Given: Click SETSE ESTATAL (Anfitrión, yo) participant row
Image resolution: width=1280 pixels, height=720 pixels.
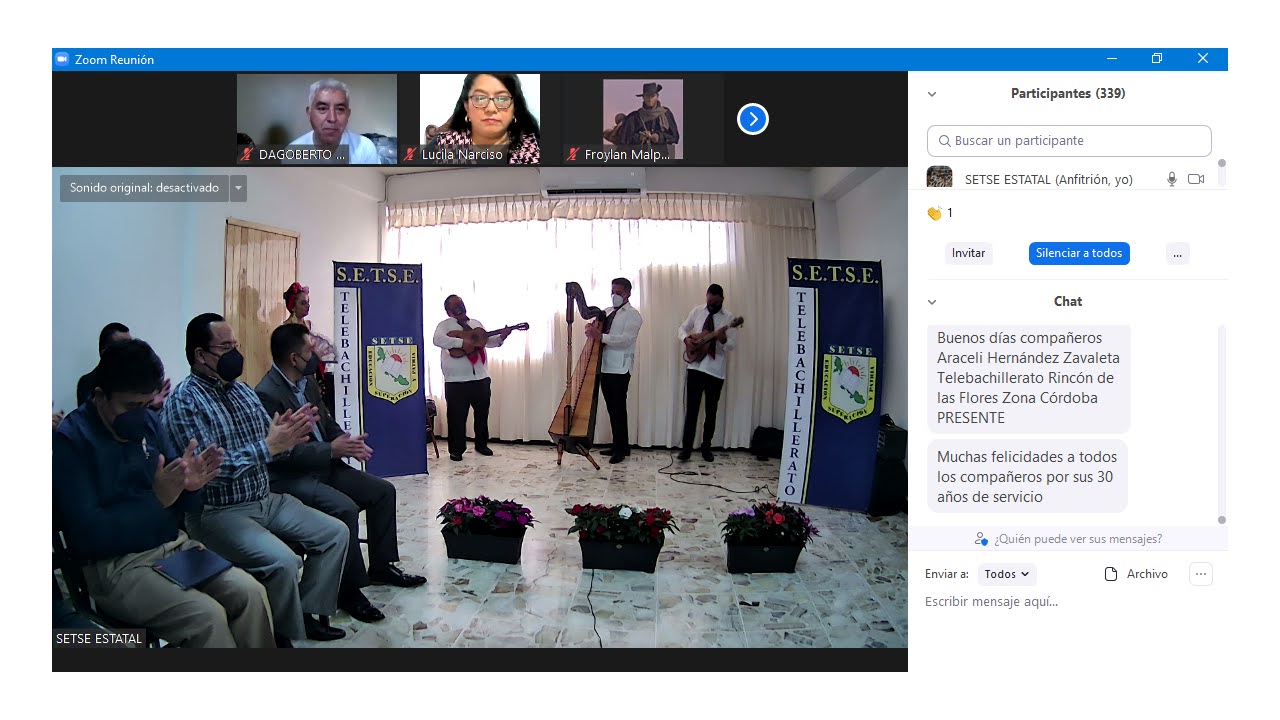Looking at the screenshot, I should coord(1068,179).
